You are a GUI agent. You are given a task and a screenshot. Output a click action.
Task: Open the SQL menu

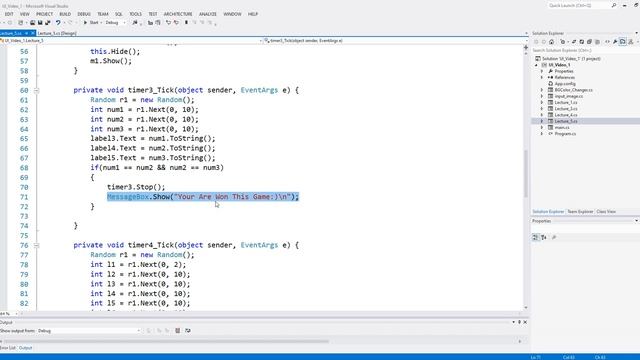coord(119,14)
